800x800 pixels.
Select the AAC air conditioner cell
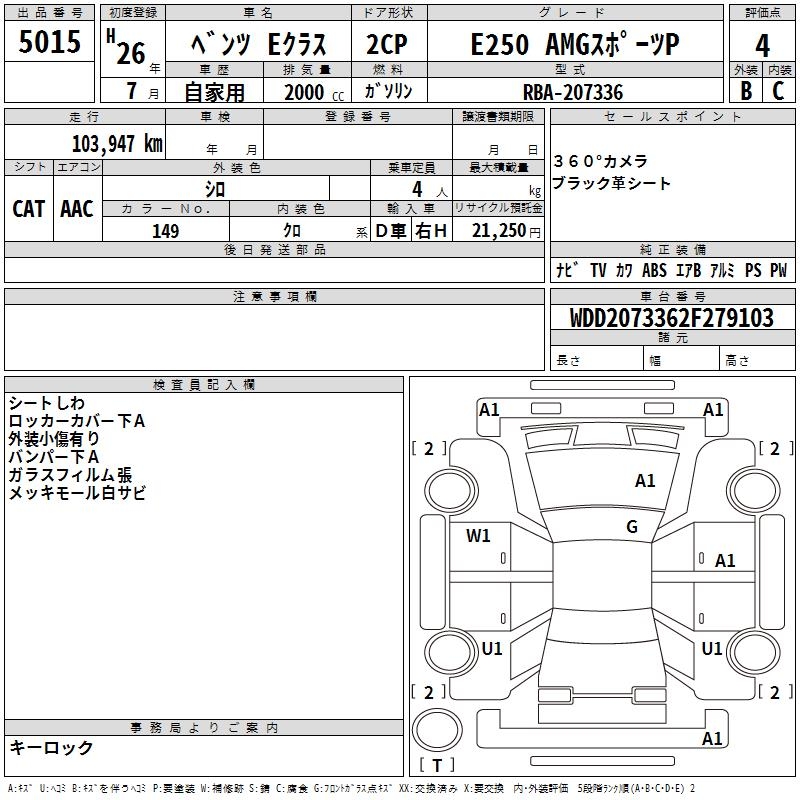77,208
